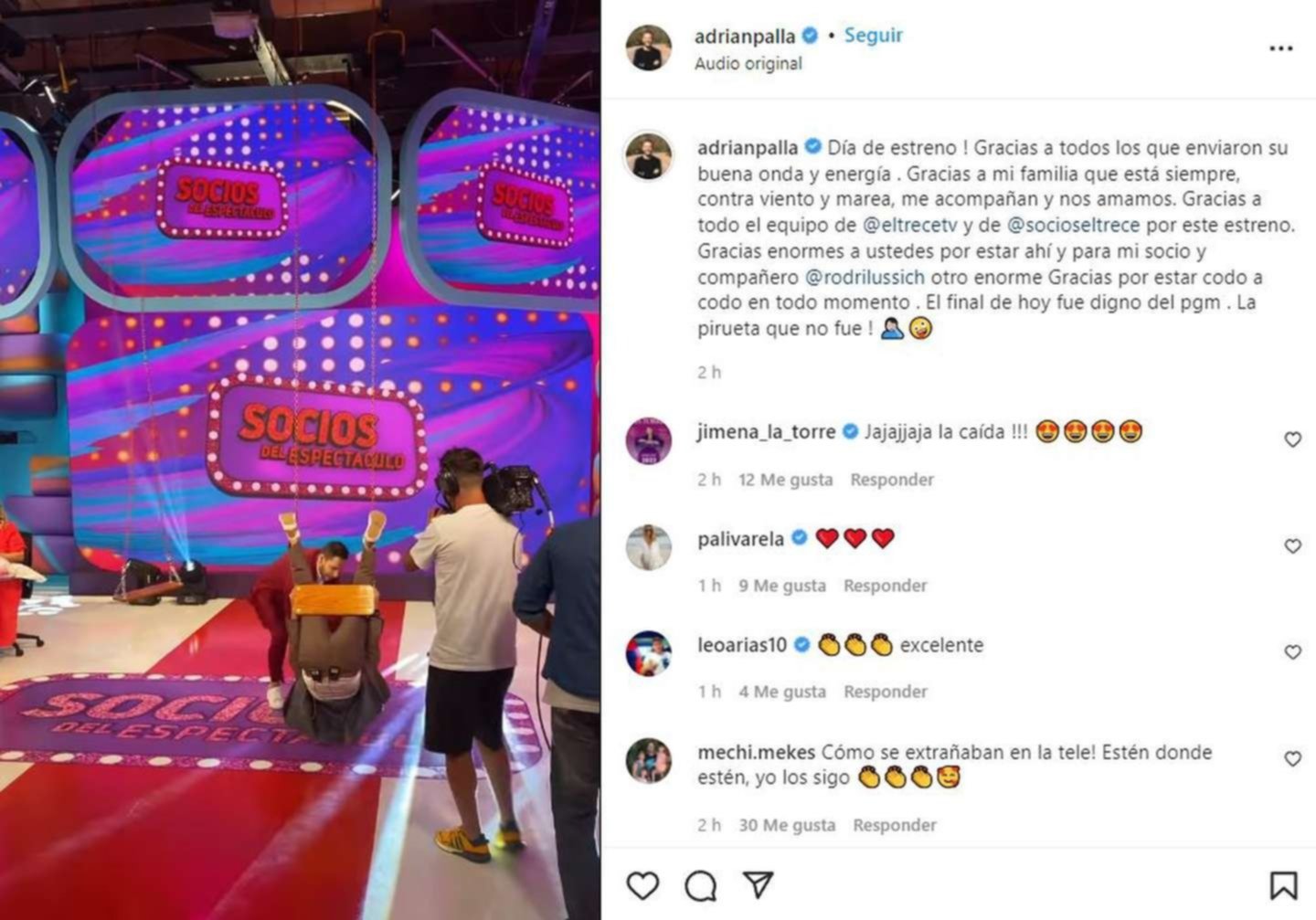Like jimena_la_torre's comment
The height and width of the screenshot is (920, 1316).
(x=1292, y=439)
